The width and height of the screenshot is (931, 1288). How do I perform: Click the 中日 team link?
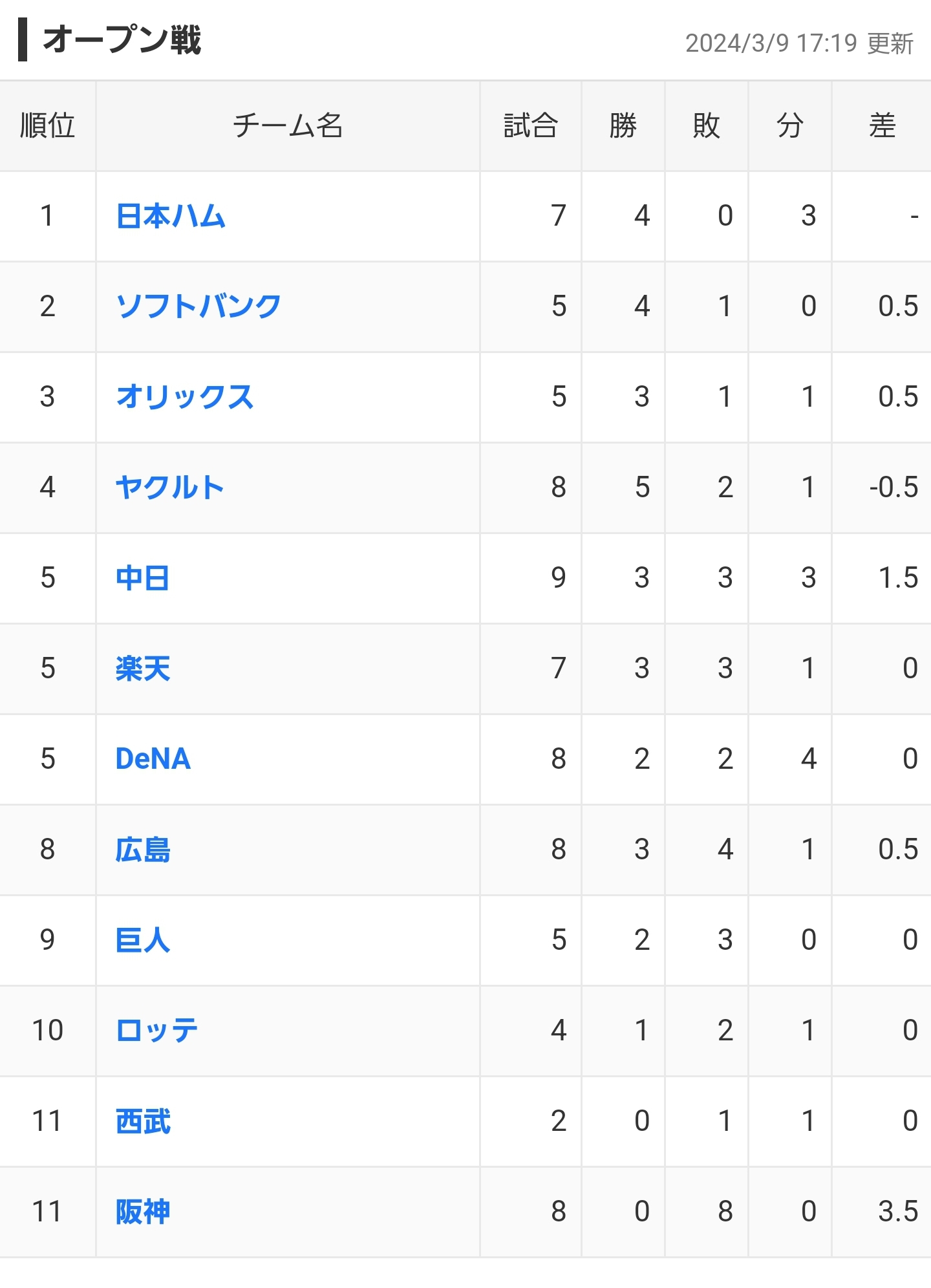coord(143,578)
